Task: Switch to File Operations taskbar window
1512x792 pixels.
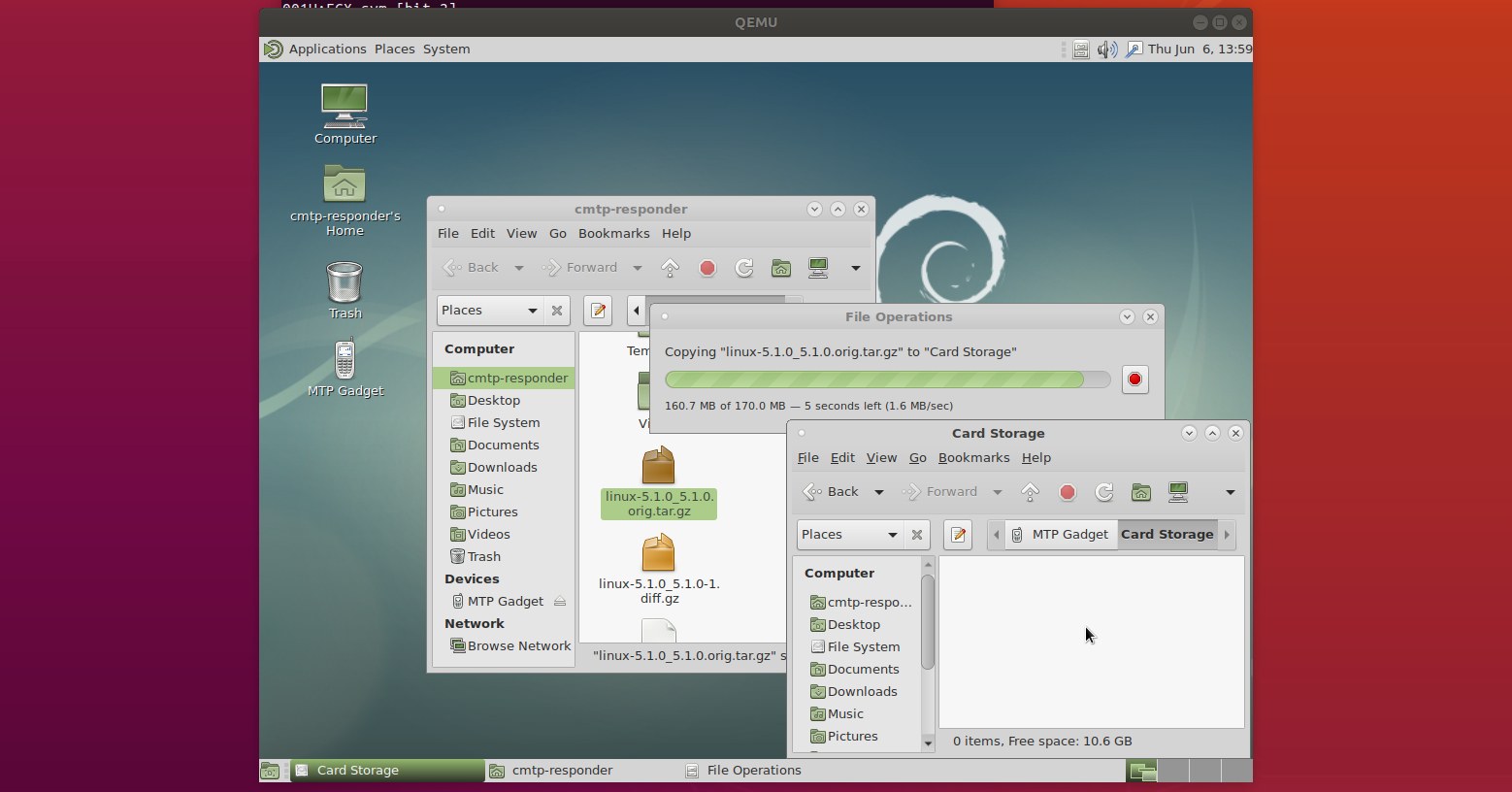Action: (776, 771)
